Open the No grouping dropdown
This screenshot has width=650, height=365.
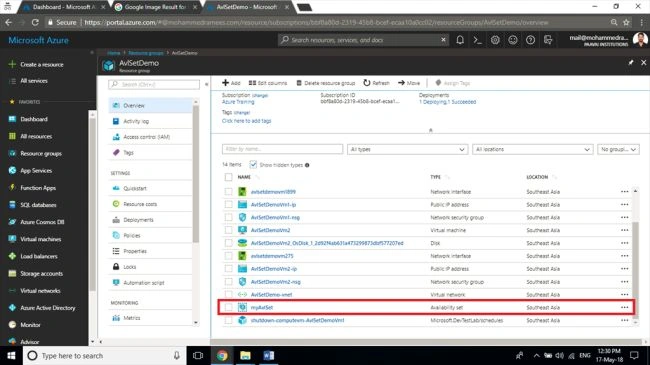coord(618,149)
